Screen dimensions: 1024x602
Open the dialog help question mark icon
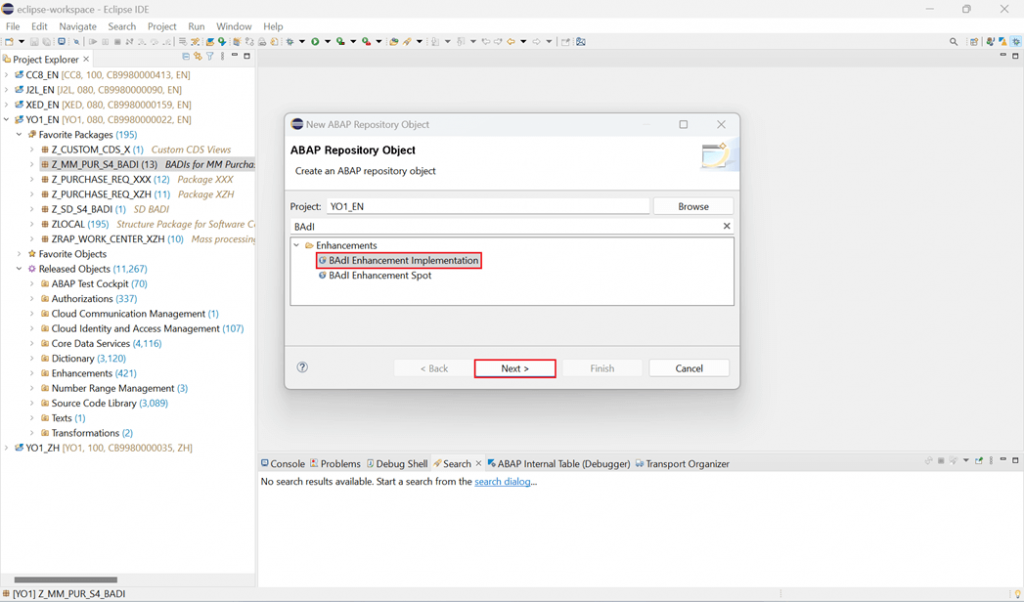(x=302, y=367)
